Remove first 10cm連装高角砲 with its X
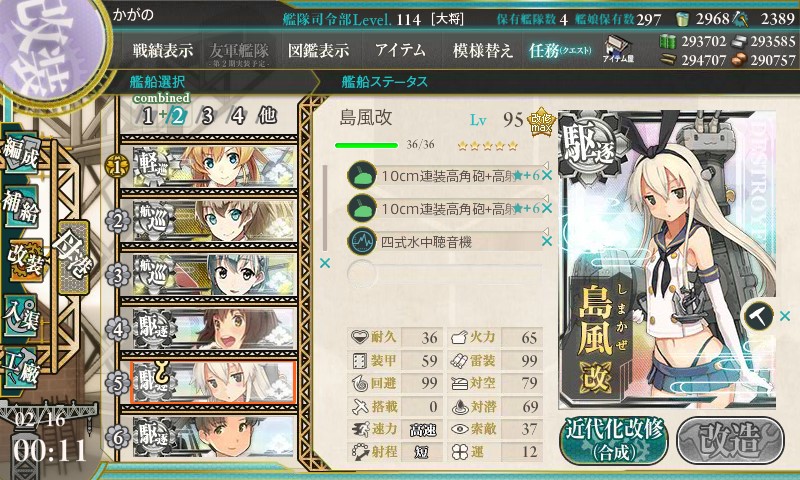800x480 pixels. pos(546,176)
